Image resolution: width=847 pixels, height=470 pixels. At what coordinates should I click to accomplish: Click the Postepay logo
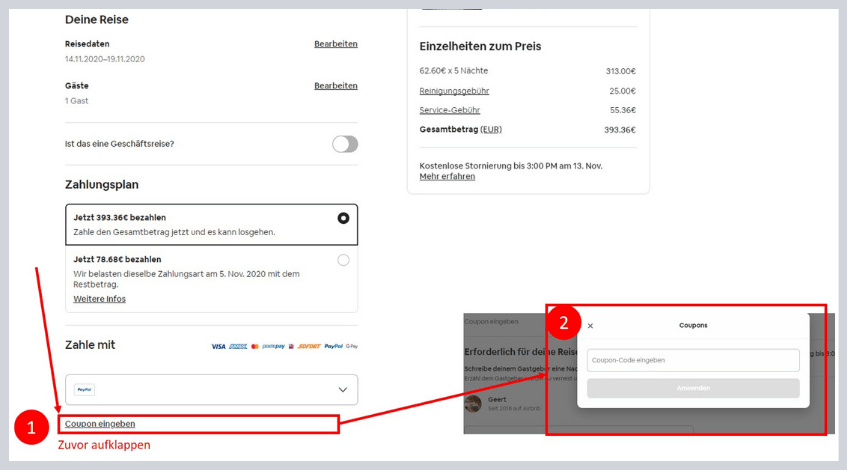273,346
